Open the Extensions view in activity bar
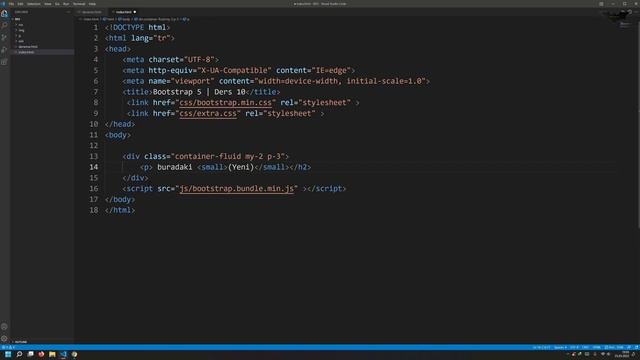The image size is (640, 360). tap(4, 62)
